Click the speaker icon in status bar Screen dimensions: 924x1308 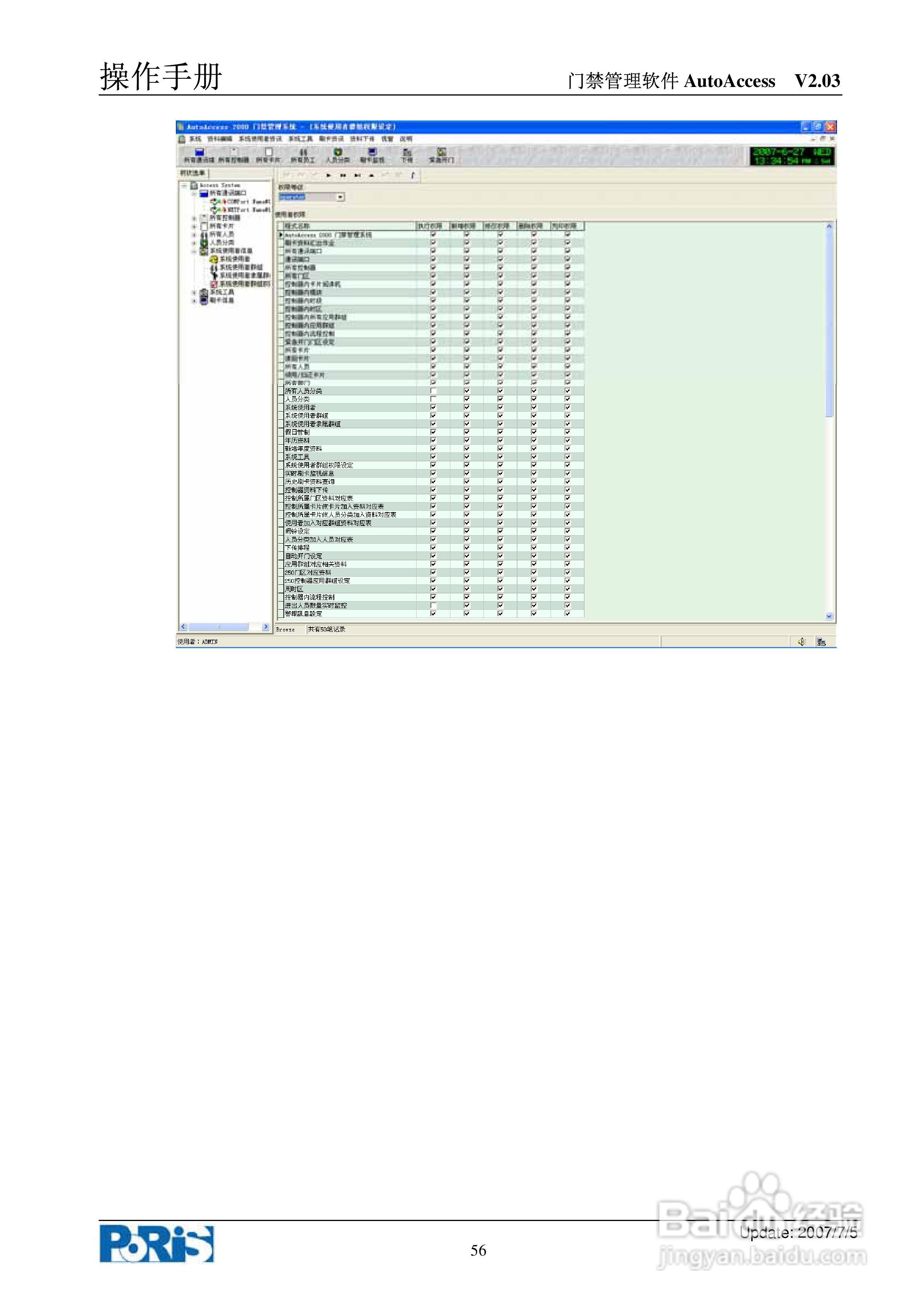(x=802, y=642)
